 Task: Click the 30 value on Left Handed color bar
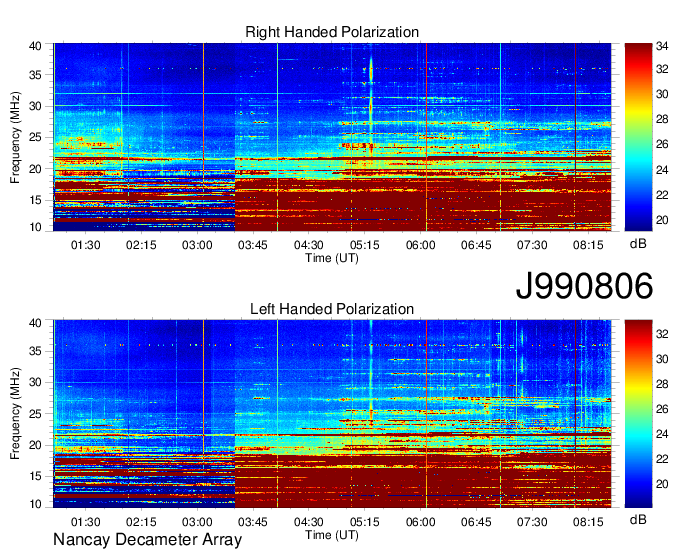pyautogui.click(x=662, y=359)
